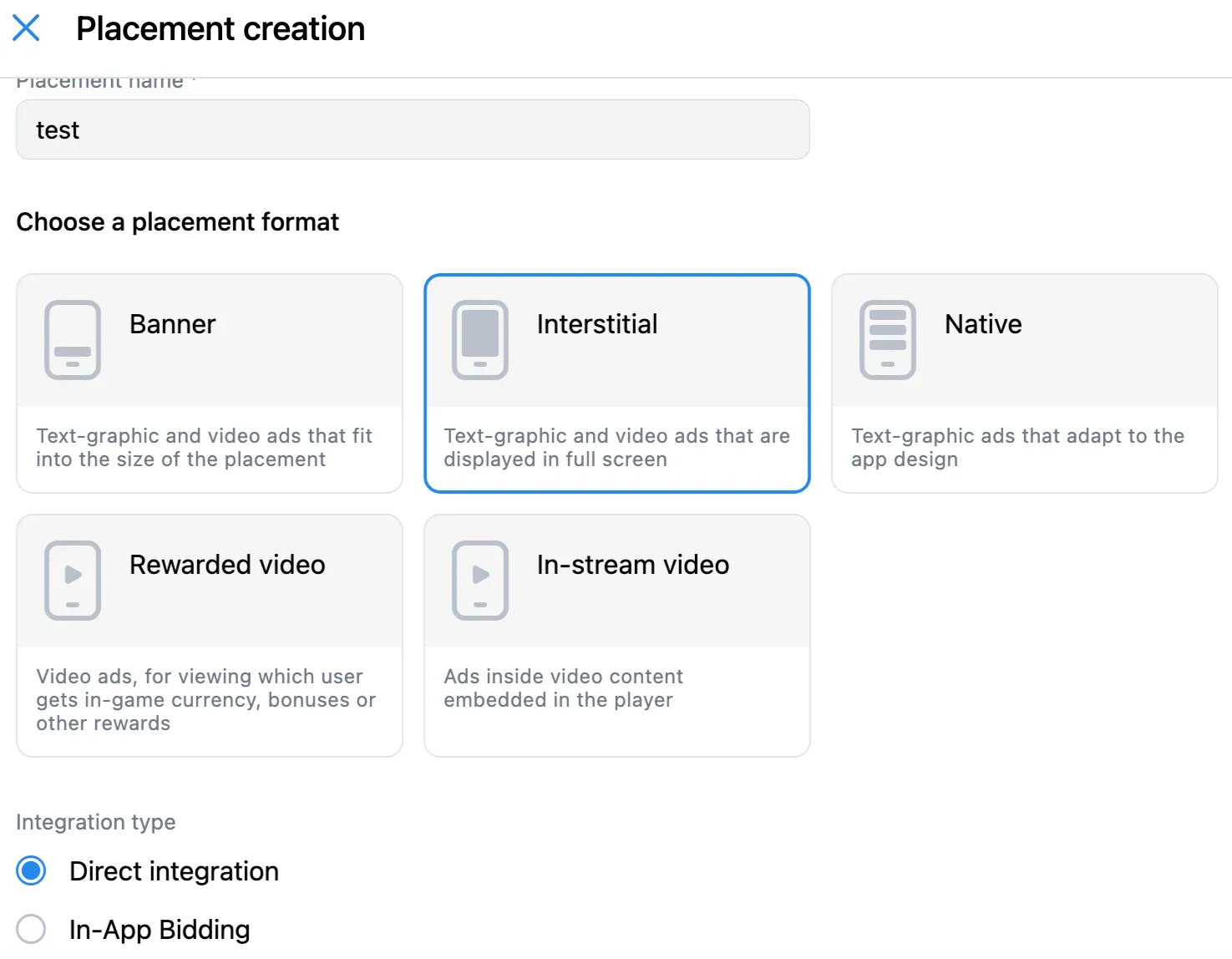The image size is (1232, 959).
Task: Click the Rewarded video play icon
Action: [x=72, y=580]
